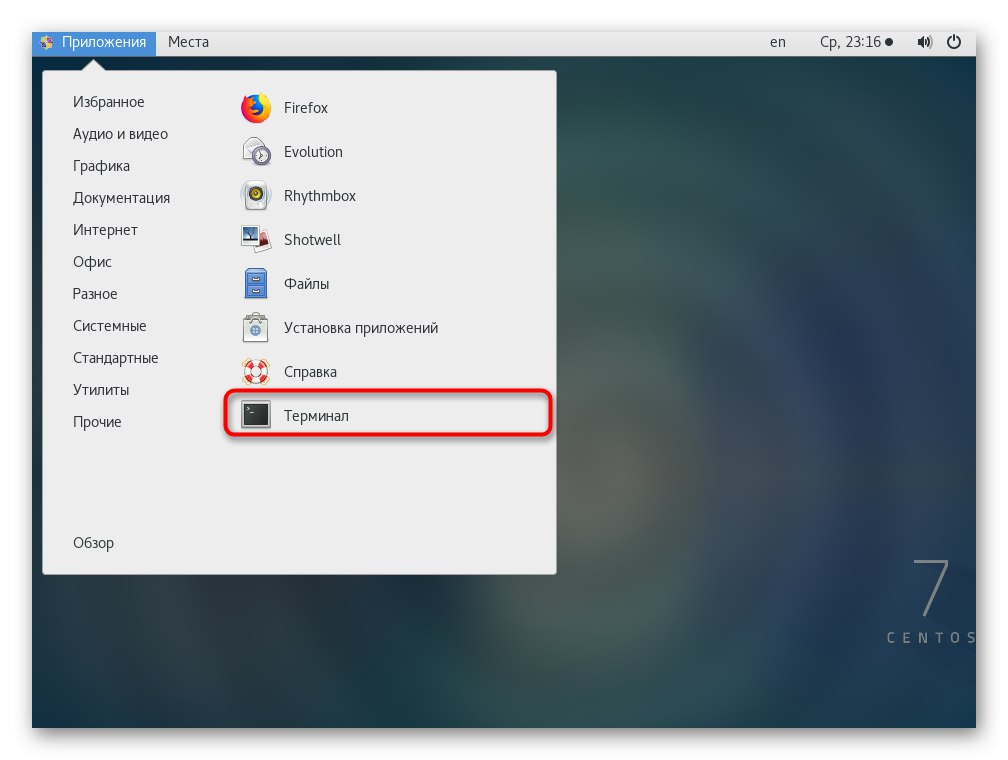Select the Графика category

[x=101, y=167]
